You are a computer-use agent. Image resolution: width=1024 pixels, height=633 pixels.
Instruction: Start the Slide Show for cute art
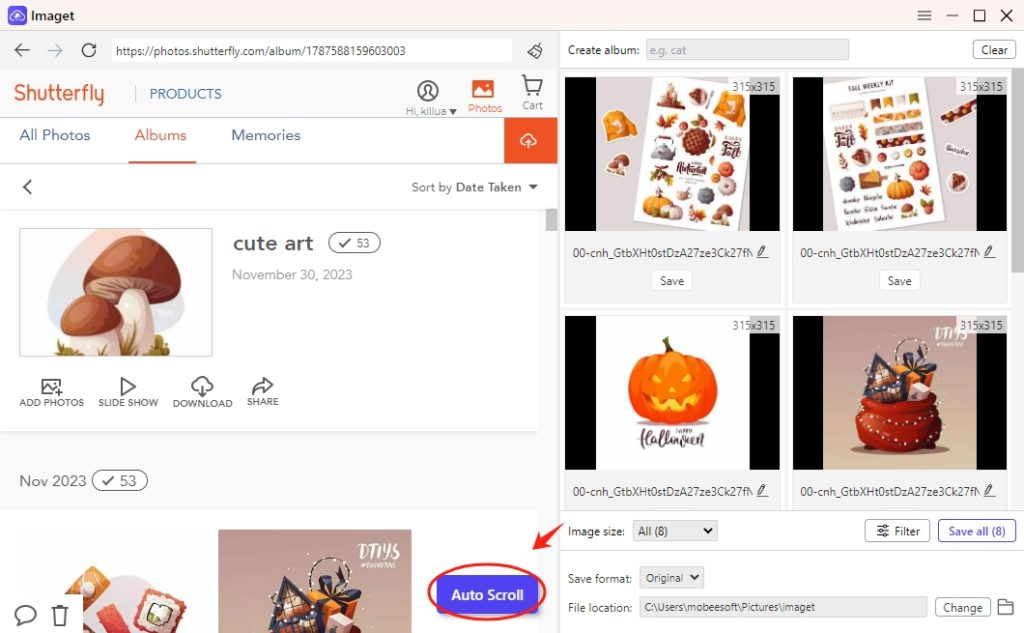(x=128, y=390)
